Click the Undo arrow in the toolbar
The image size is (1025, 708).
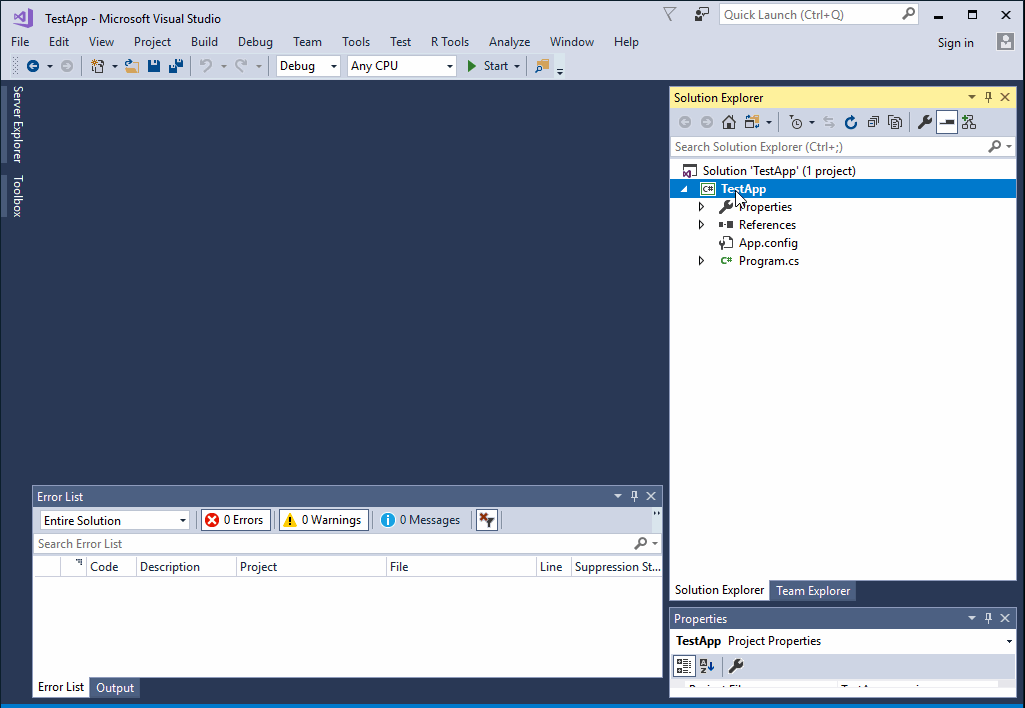click(206, 66)
